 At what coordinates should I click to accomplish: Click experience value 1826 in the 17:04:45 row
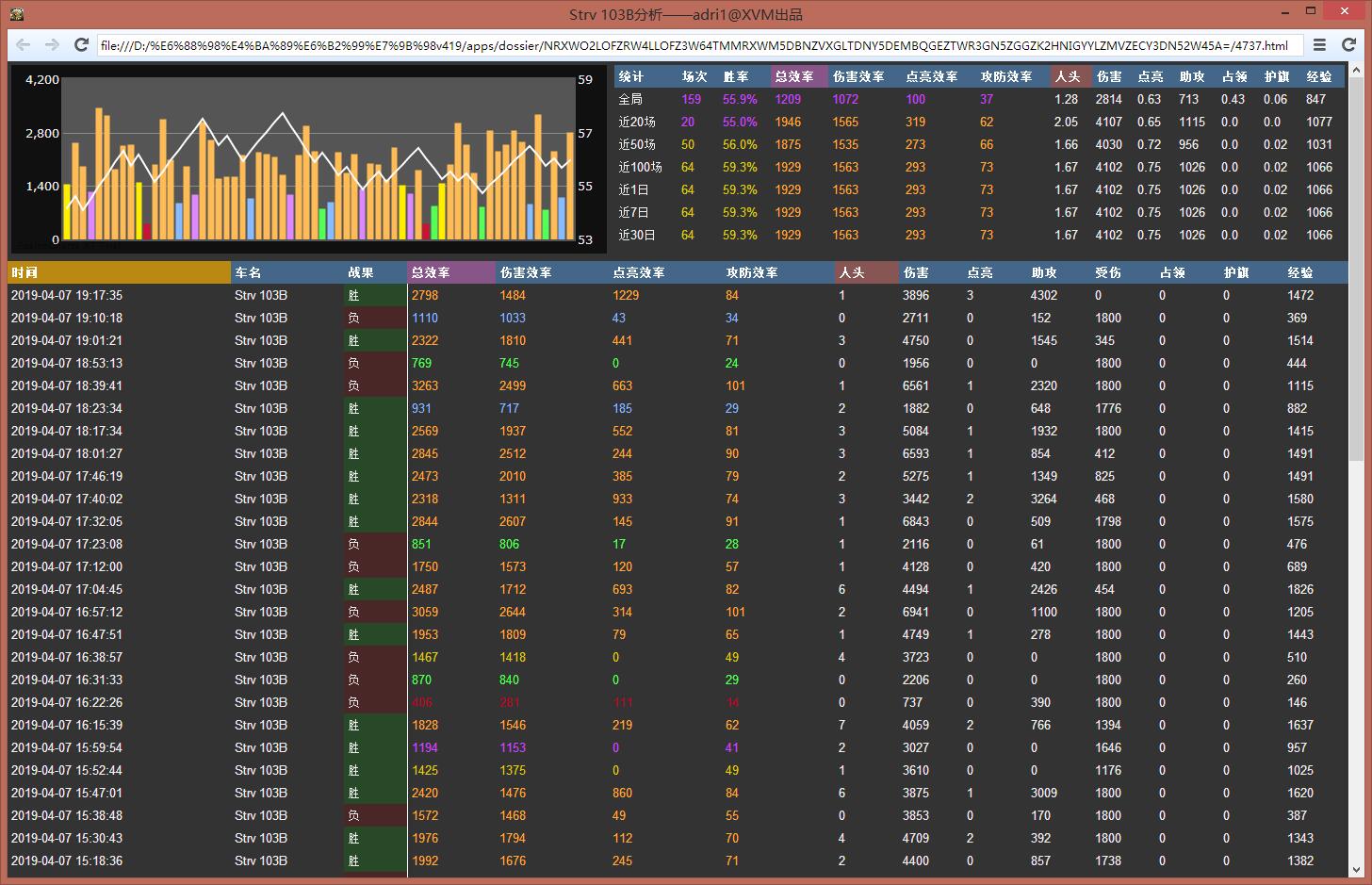pos(1300,589)
